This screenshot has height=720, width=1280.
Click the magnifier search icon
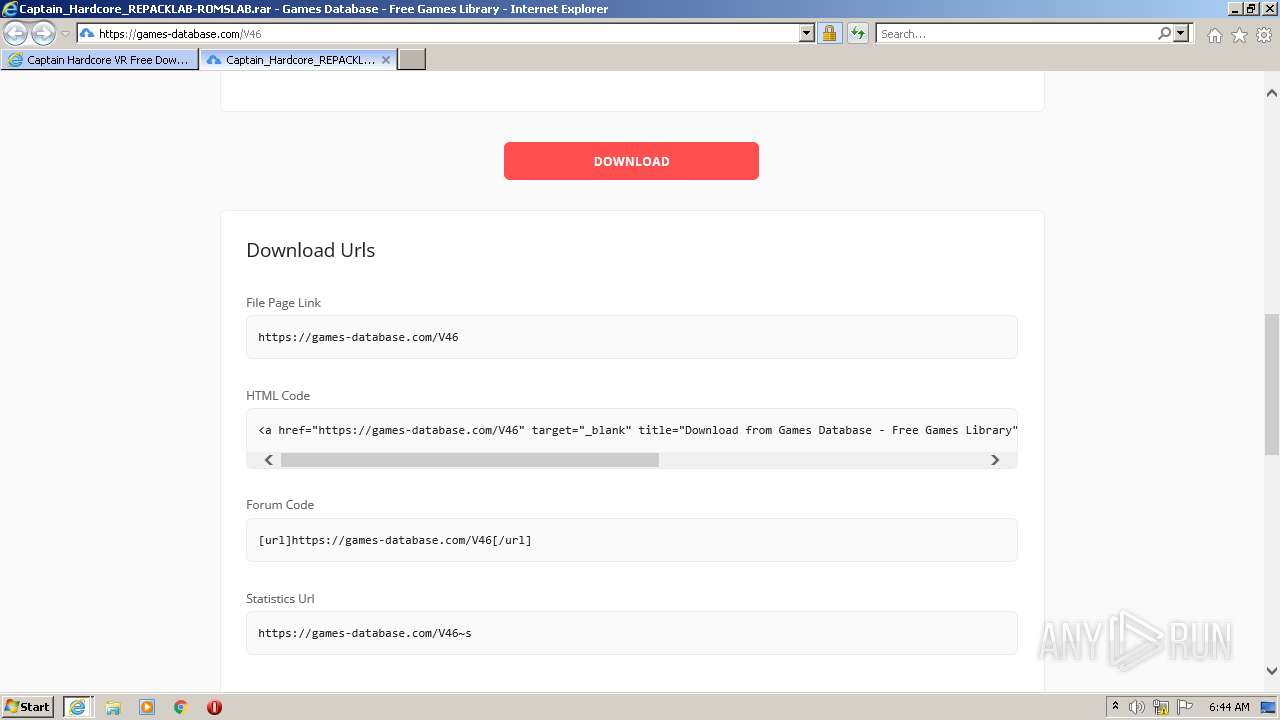pos(1164,34)
